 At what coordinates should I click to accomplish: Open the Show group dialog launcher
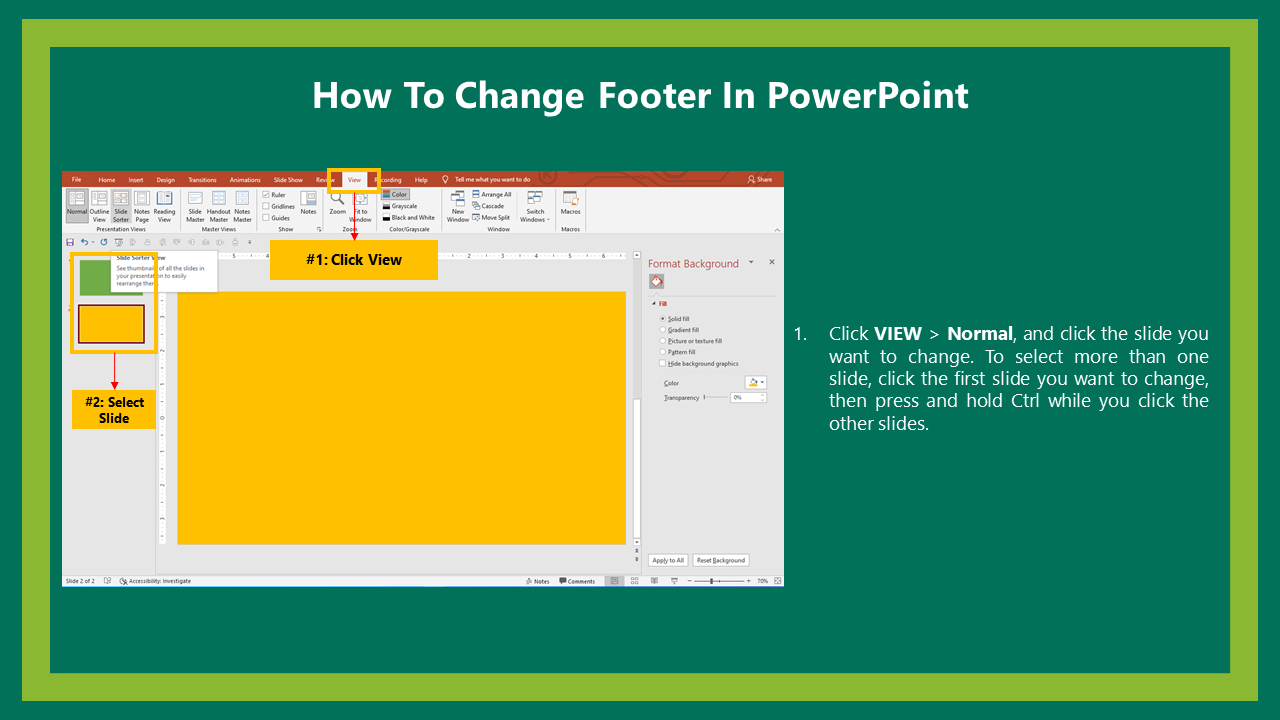pyautogui.click(x=319, y=229)
